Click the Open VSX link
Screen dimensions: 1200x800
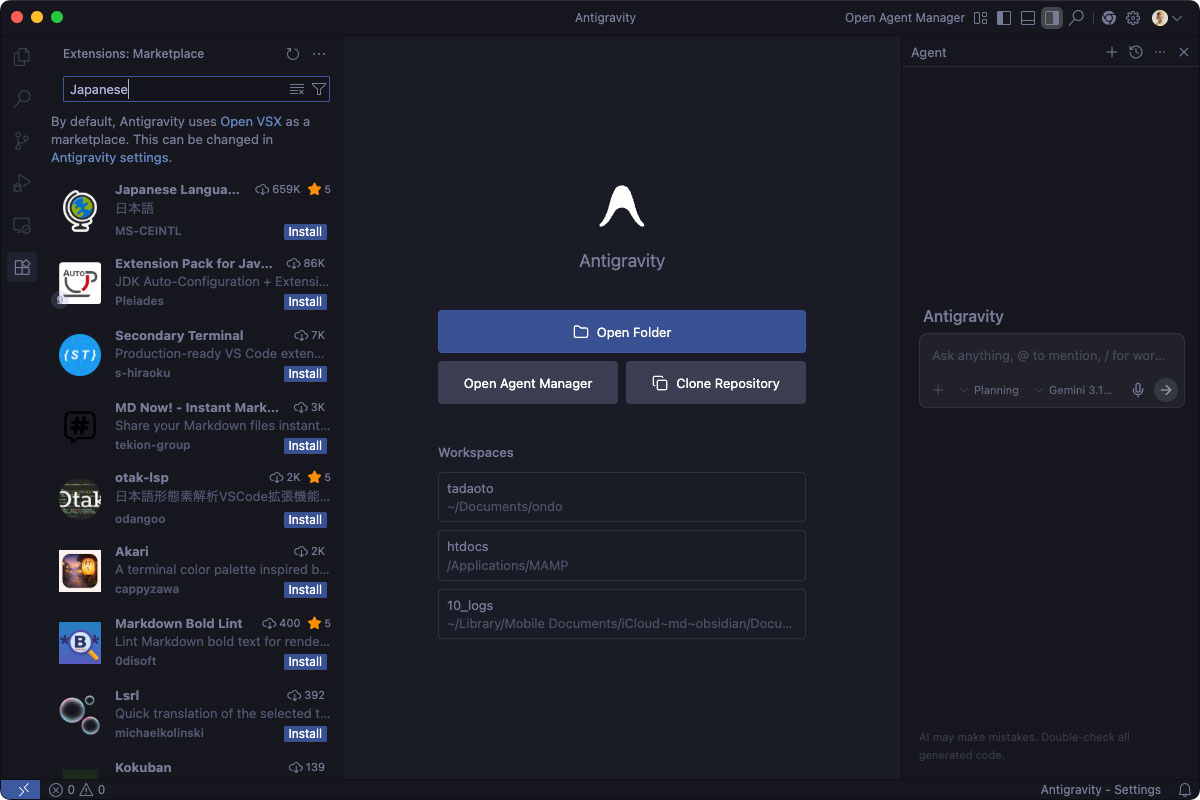point(251,121)
